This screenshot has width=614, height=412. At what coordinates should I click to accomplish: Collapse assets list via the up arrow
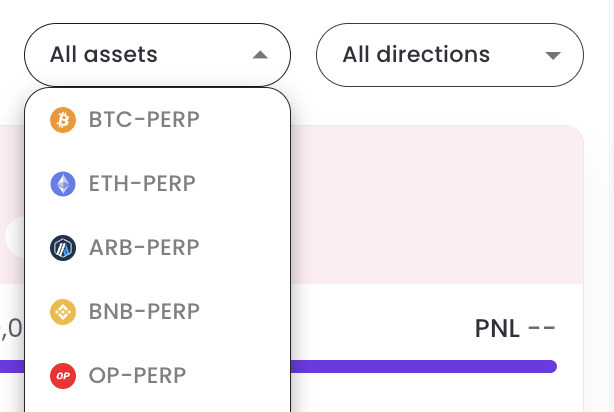coord(260,55)
